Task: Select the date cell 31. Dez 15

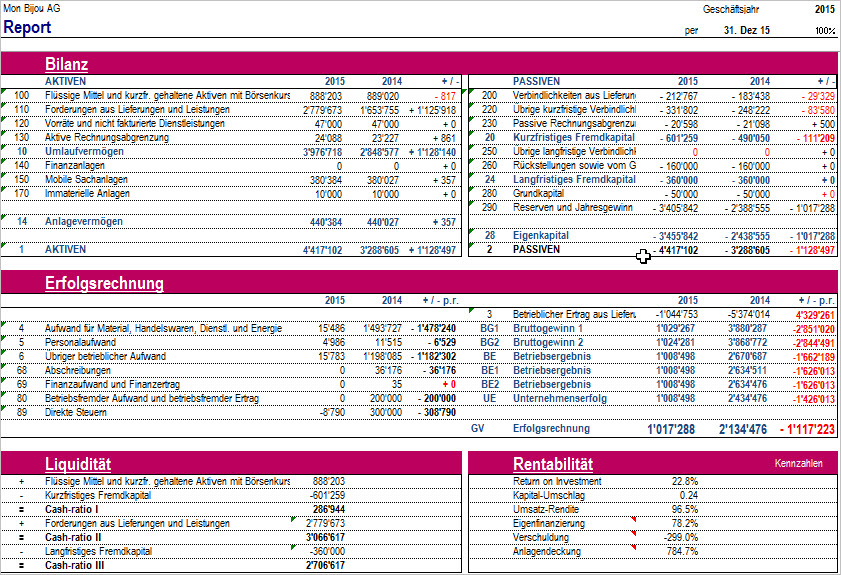Action: pyautogui.click(x=747, y=30)
